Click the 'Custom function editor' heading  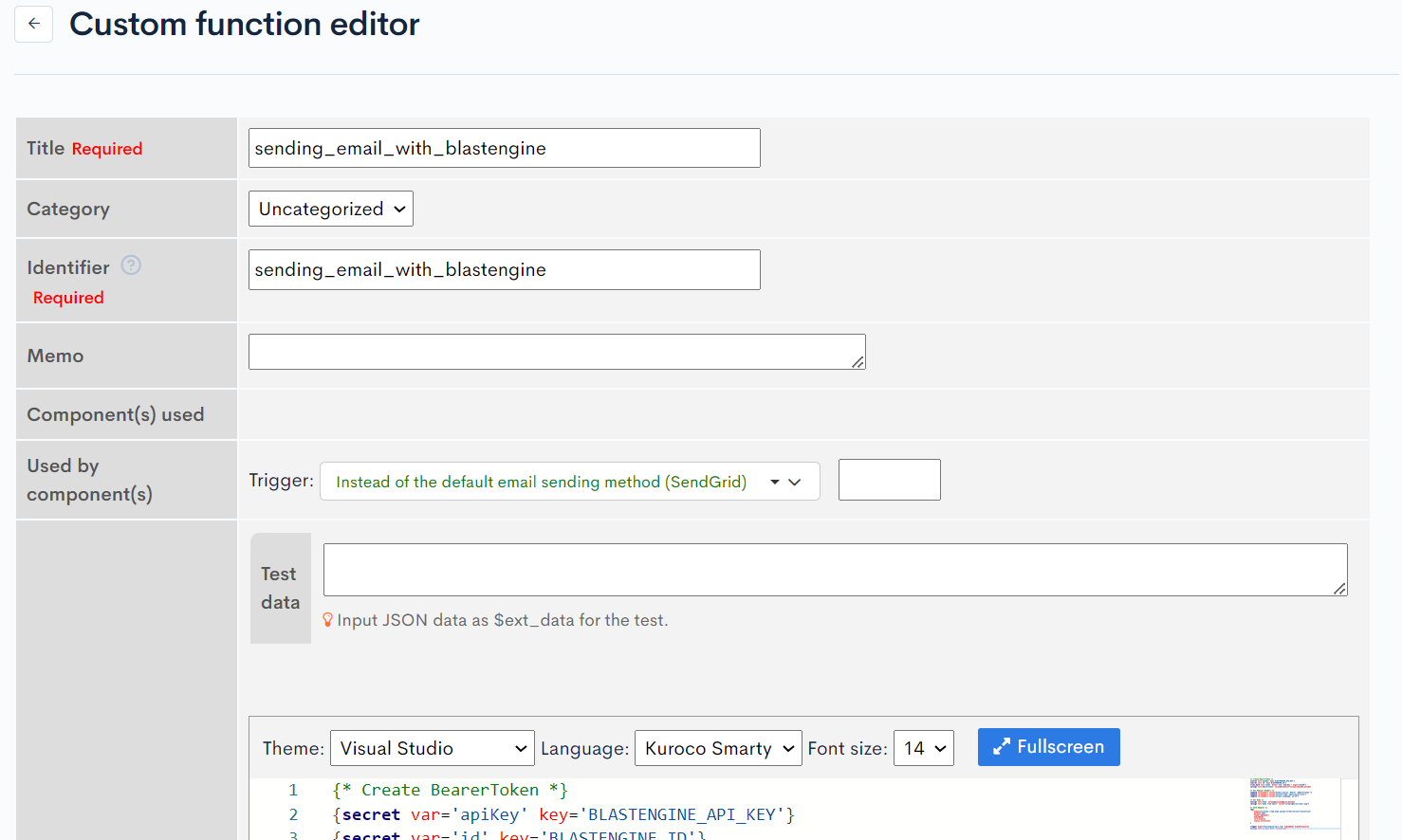click(244, 24)
